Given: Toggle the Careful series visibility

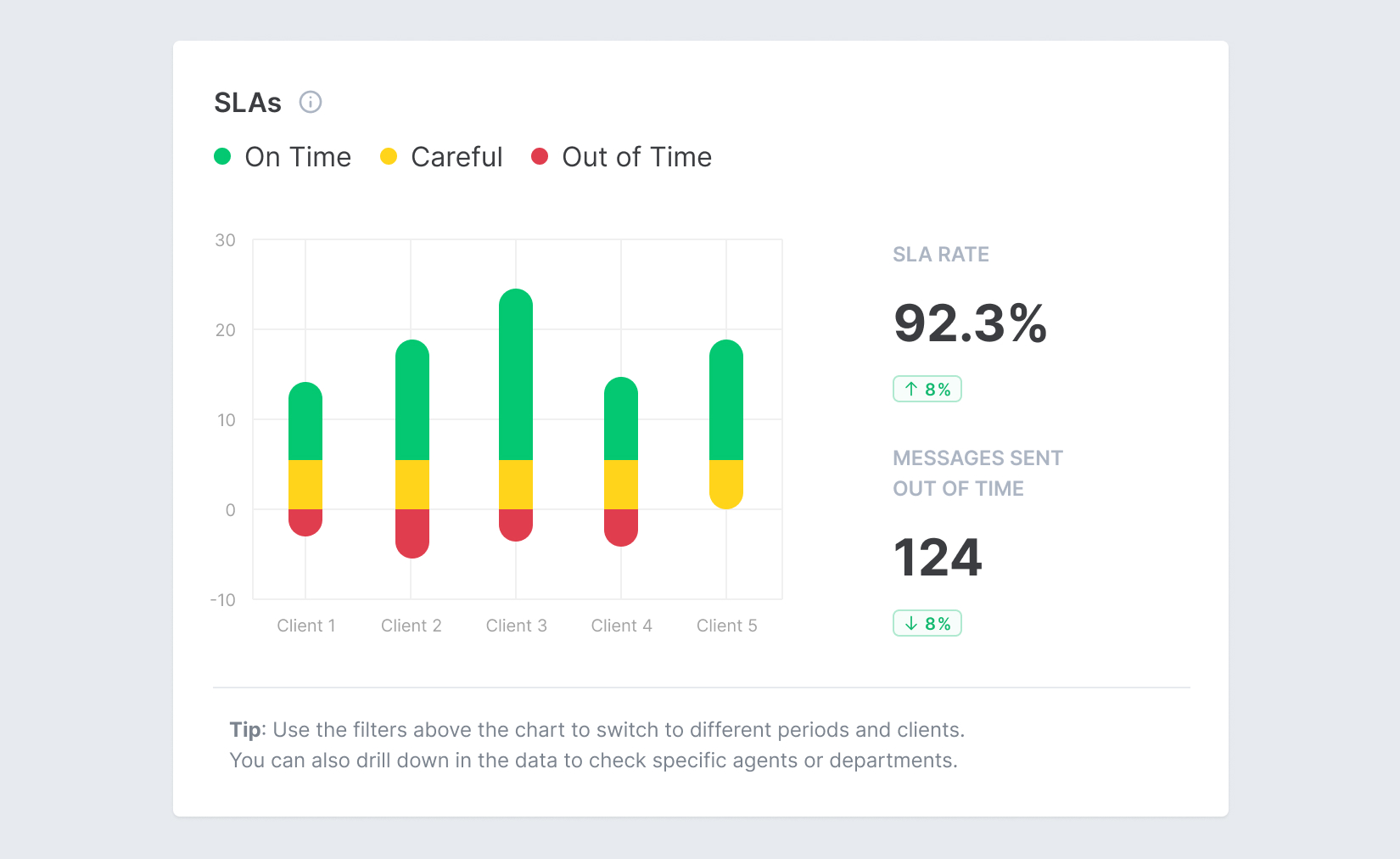Looking at the screenshot, I should tap(456, 156).
